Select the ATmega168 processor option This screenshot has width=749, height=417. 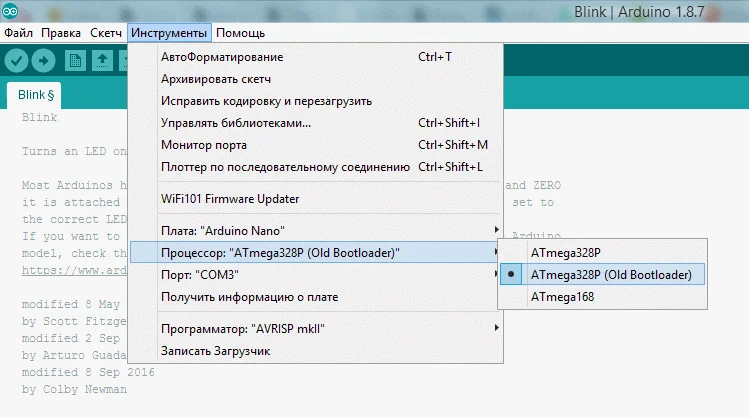602,297
